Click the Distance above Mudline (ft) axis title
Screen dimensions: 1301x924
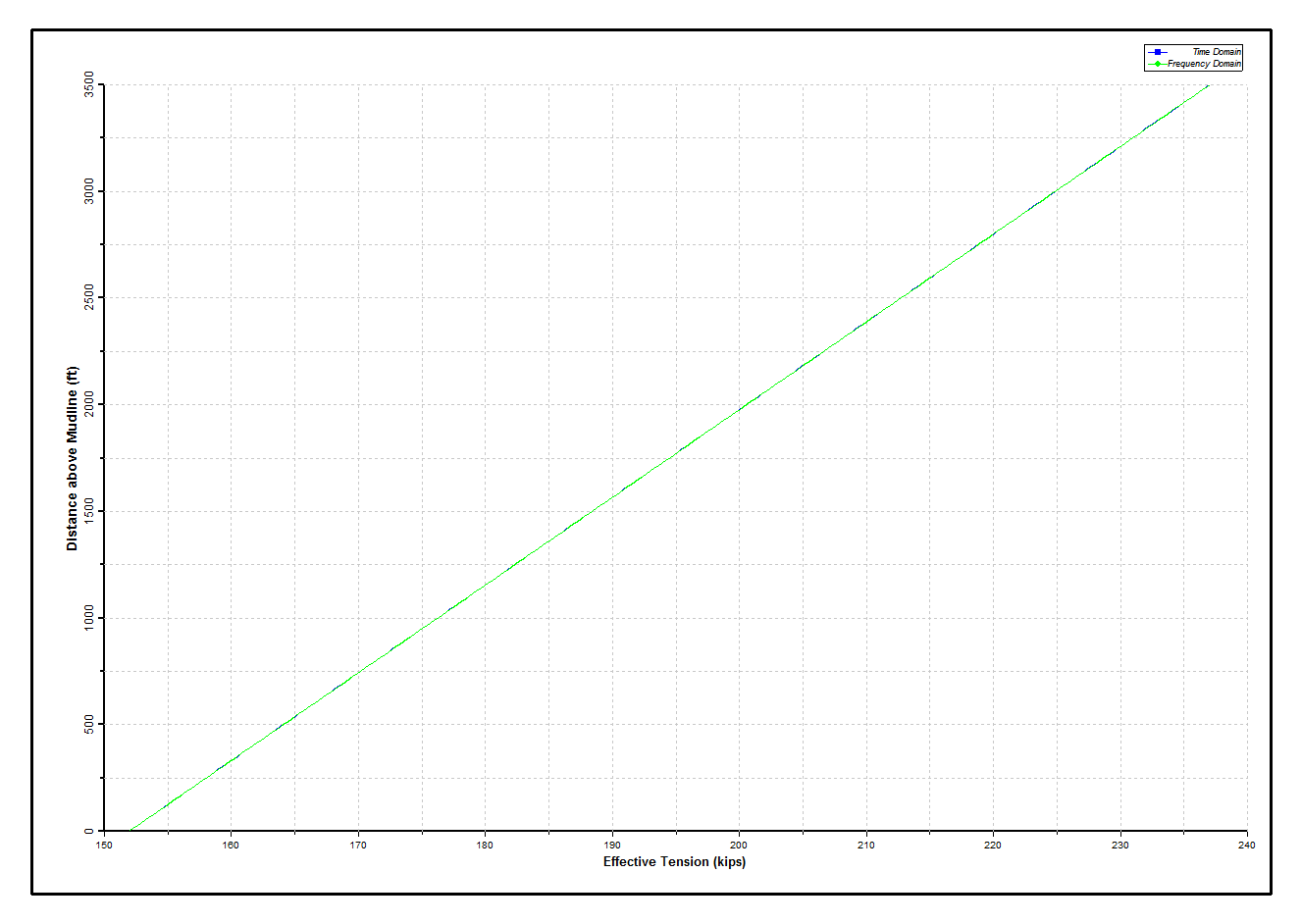coord(72,458)
